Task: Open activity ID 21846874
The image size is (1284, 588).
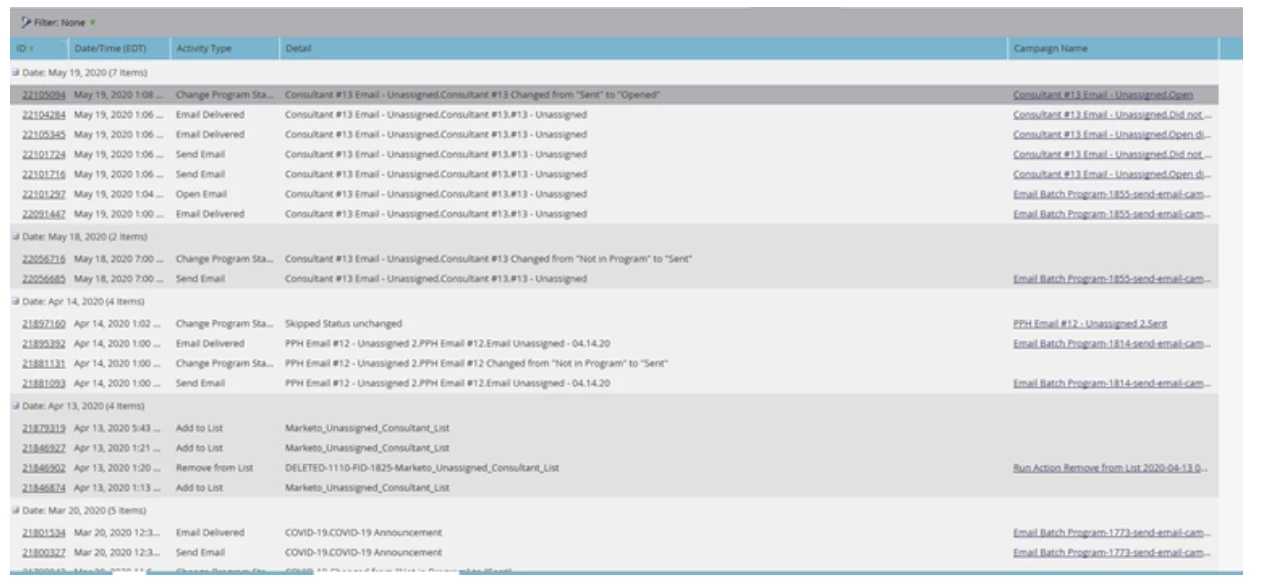Action: pyautogui.click(x=44, y=488)
